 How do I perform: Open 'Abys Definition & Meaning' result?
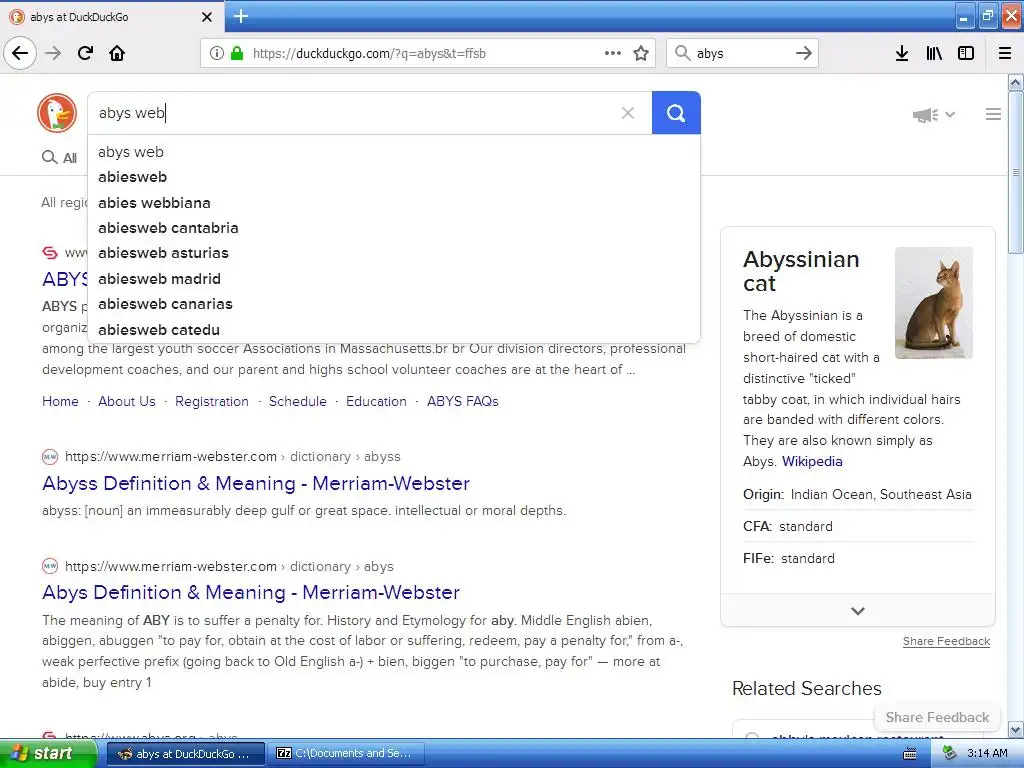coord(251,592)
